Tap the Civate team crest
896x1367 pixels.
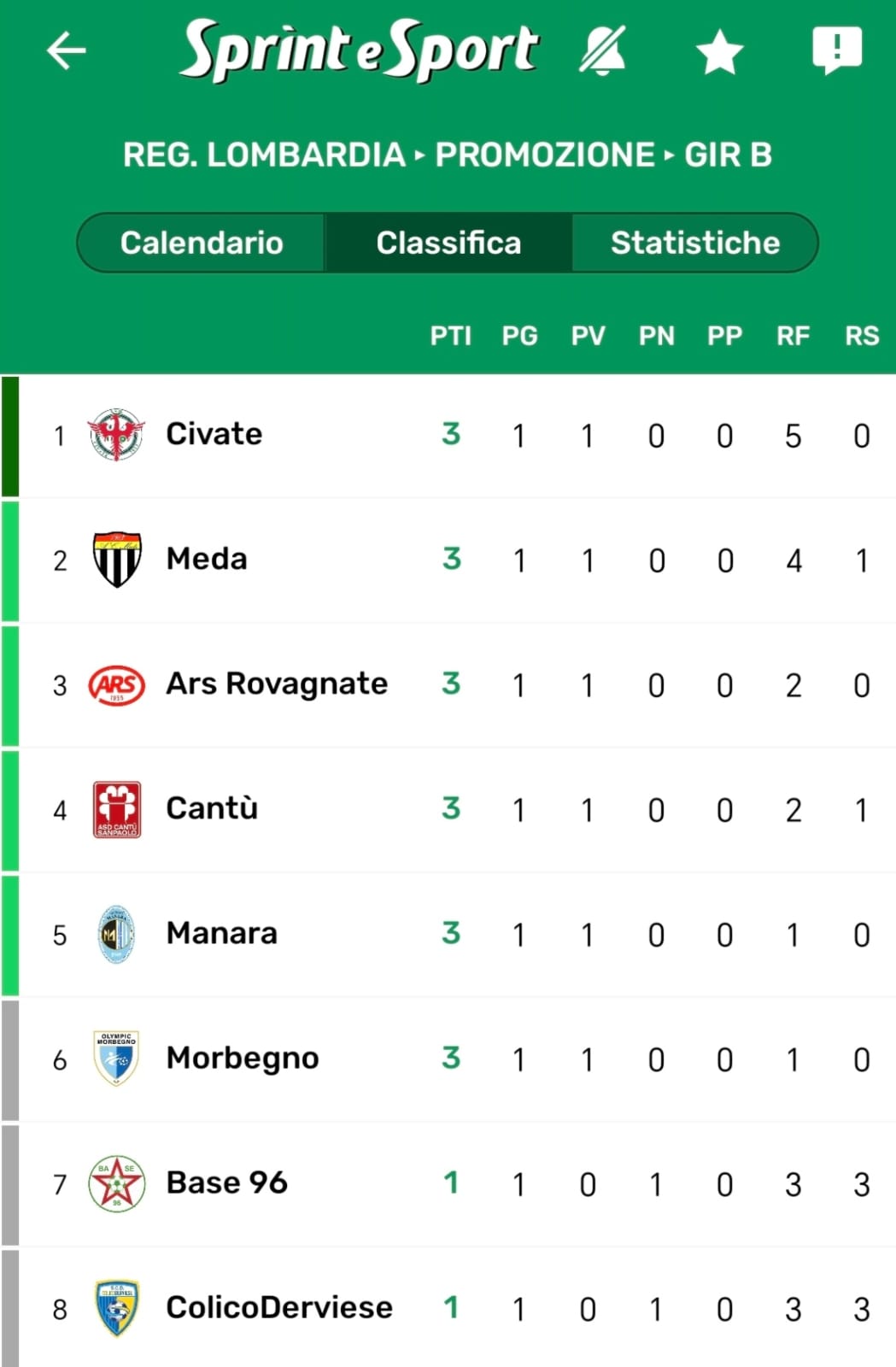[117, 435]
